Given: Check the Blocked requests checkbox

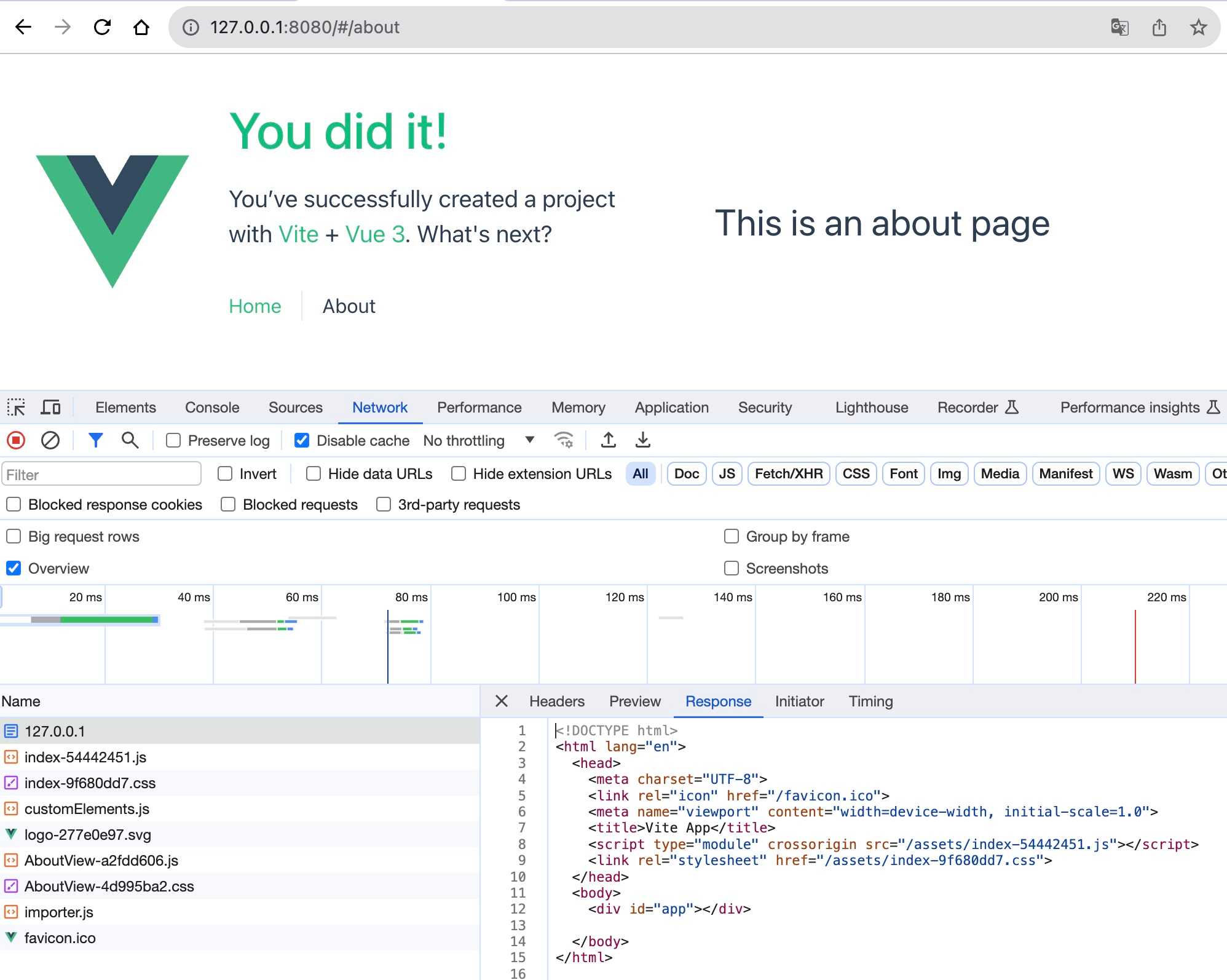Looking at the screenshot, I should click(228, 504).
